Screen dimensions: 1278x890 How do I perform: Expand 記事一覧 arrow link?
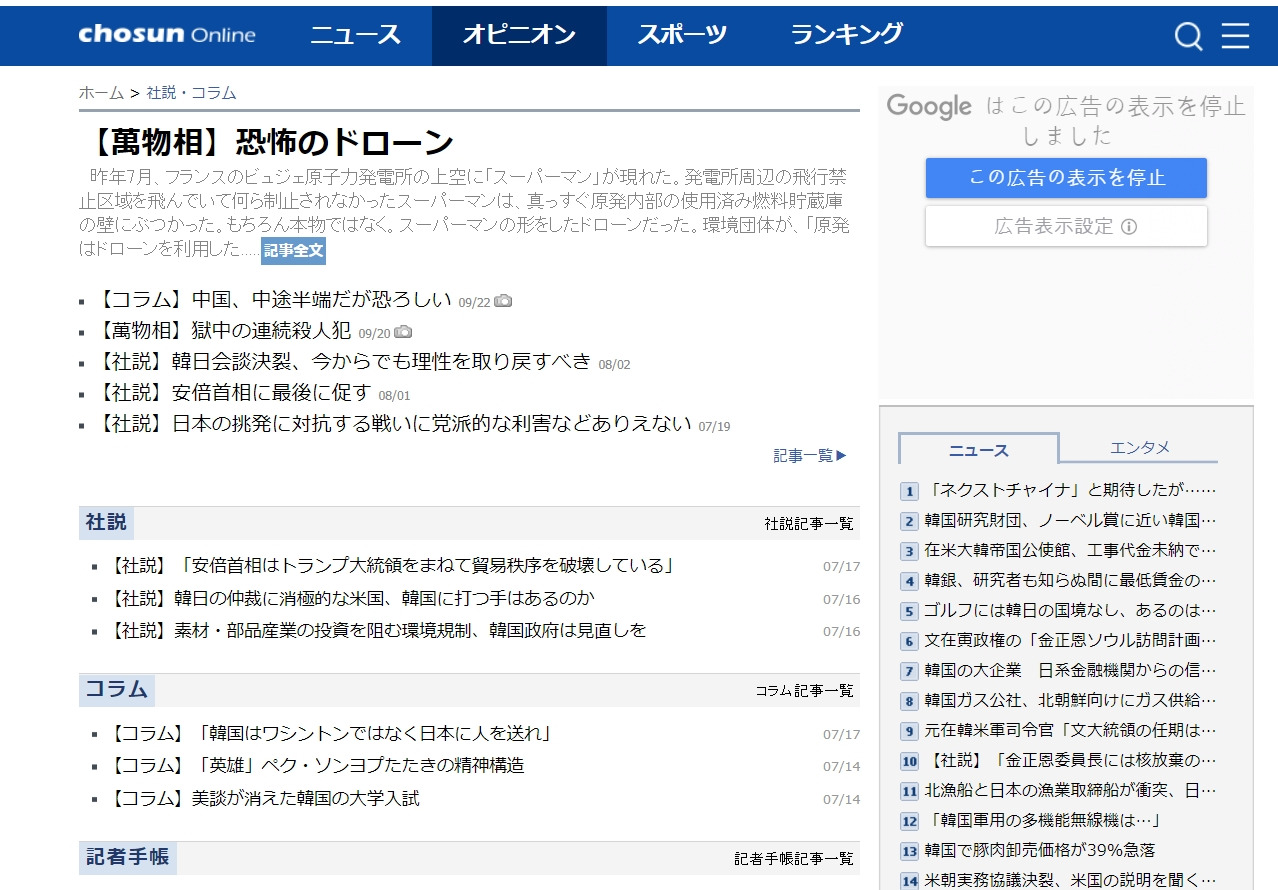[810, 455]
